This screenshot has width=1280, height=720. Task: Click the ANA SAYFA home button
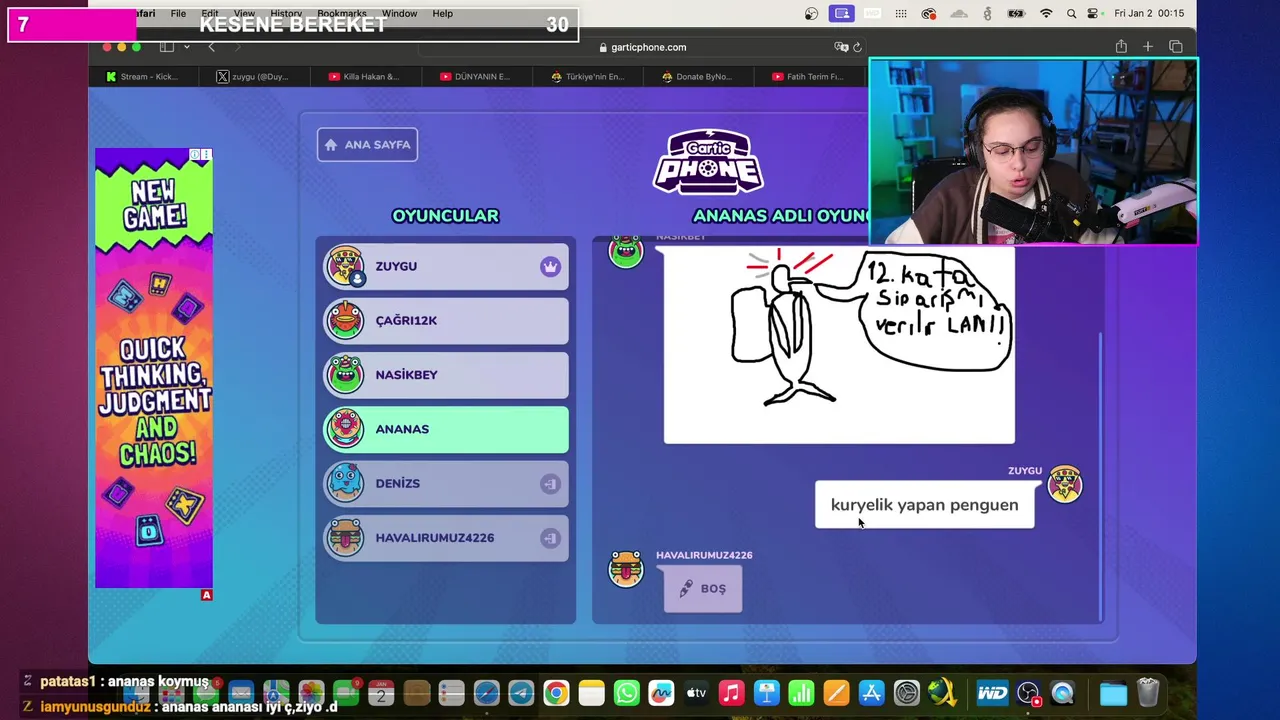(367, 144)
